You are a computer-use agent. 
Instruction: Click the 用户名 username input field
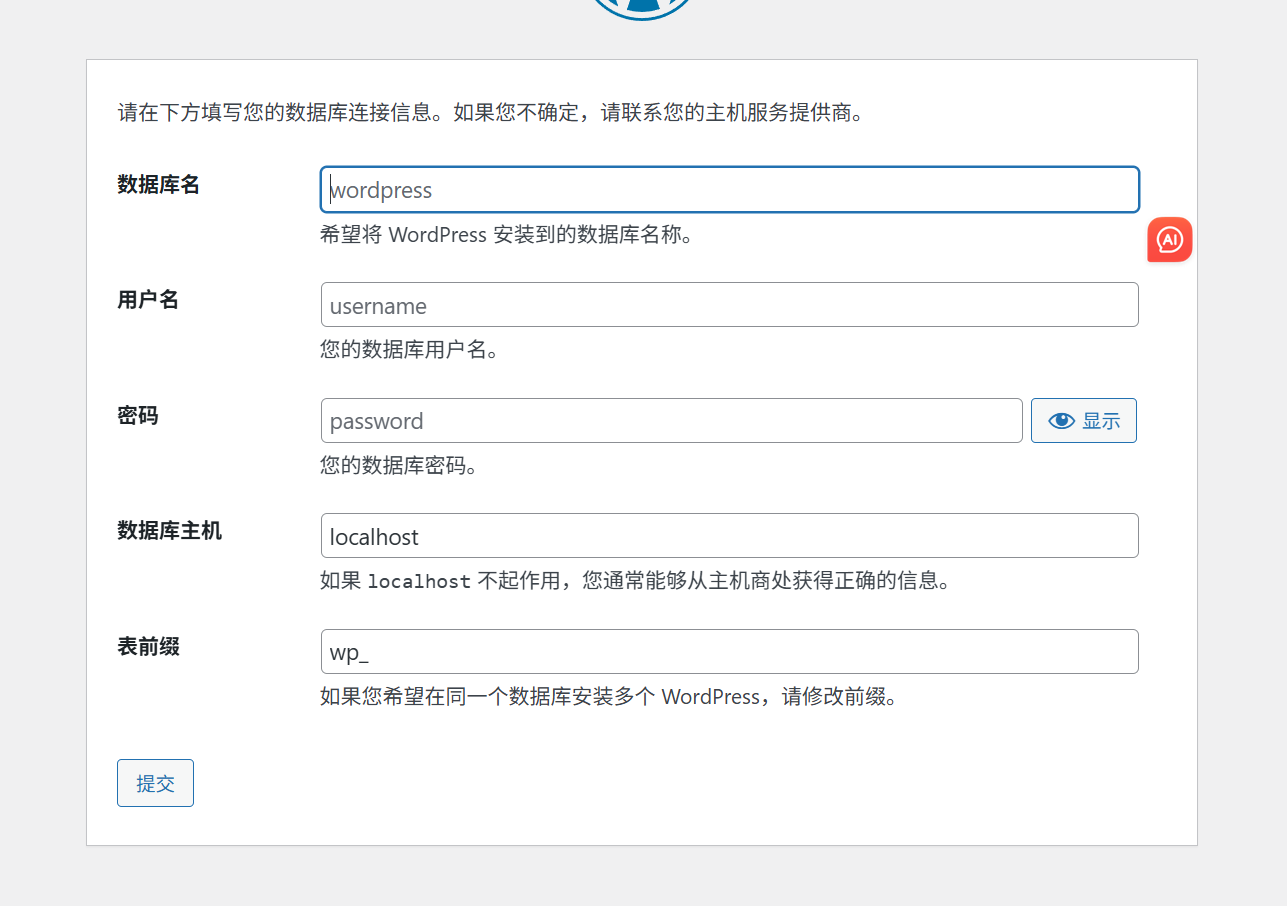(x=729, y=305)
